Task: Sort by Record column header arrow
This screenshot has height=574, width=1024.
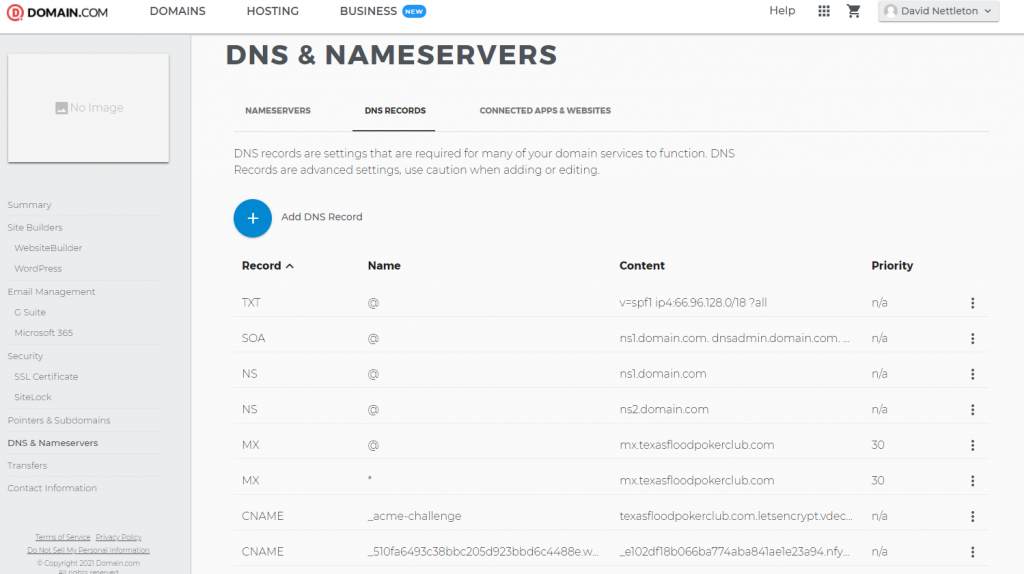Action: 290,266
